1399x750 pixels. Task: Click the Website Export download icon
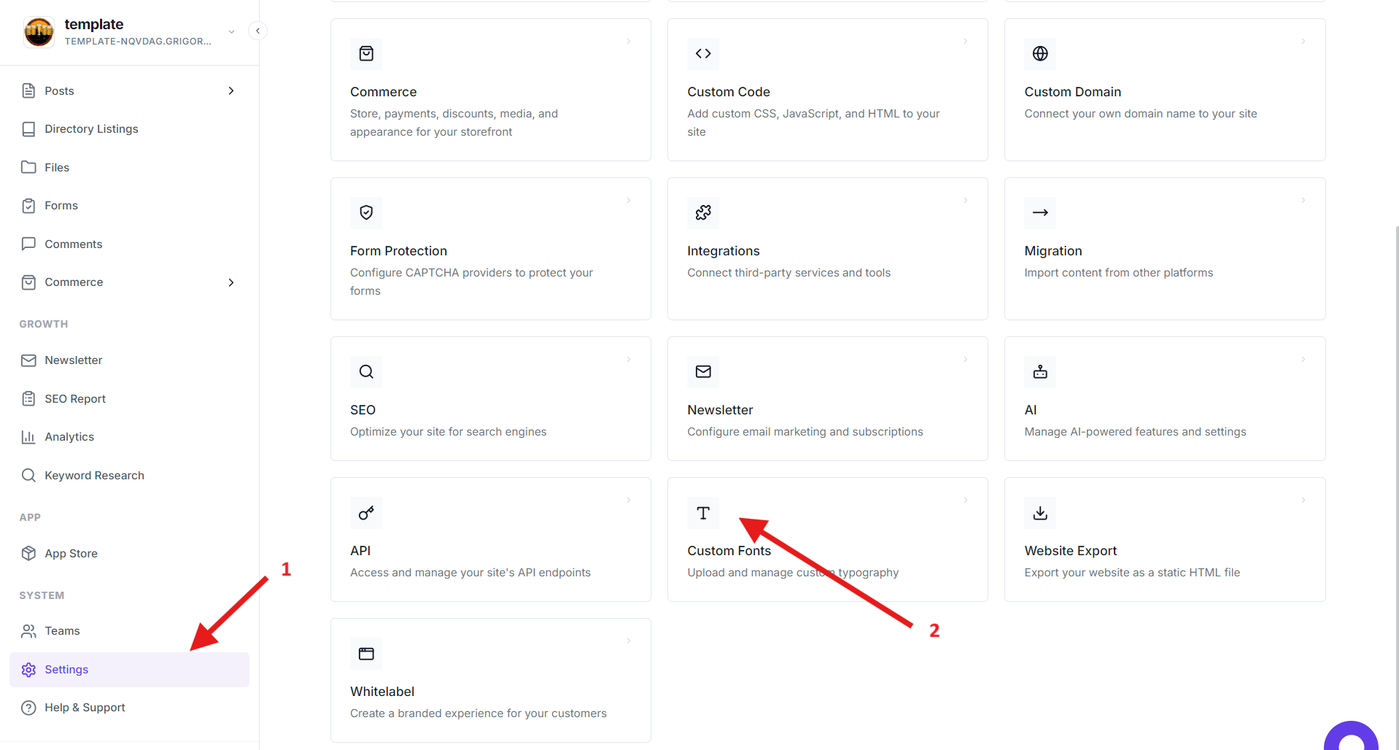pyautogui.click(x=1040, y=513)
